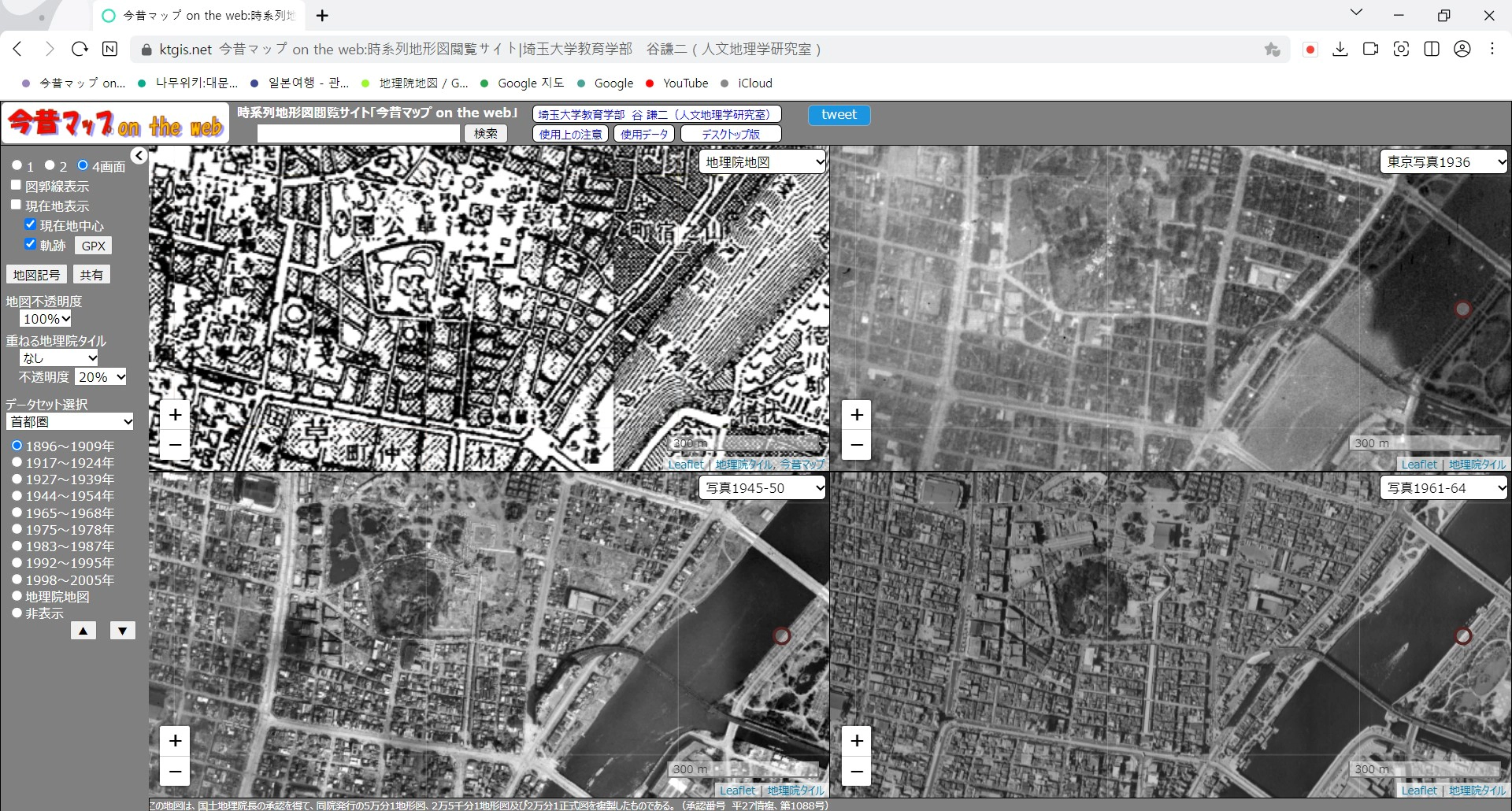Image resolution: width=1512 pixels, height=811 pixels.
Task: Click the 共有 share button
Action: pyautogui.click(x=91, y=275)
